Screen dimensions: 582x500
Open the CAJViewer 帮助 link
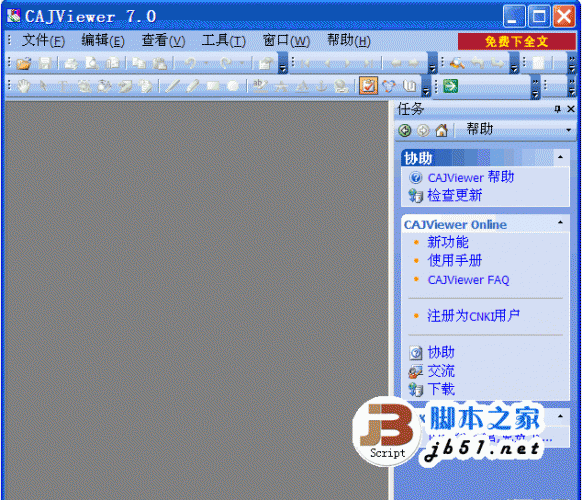(471, 177)
